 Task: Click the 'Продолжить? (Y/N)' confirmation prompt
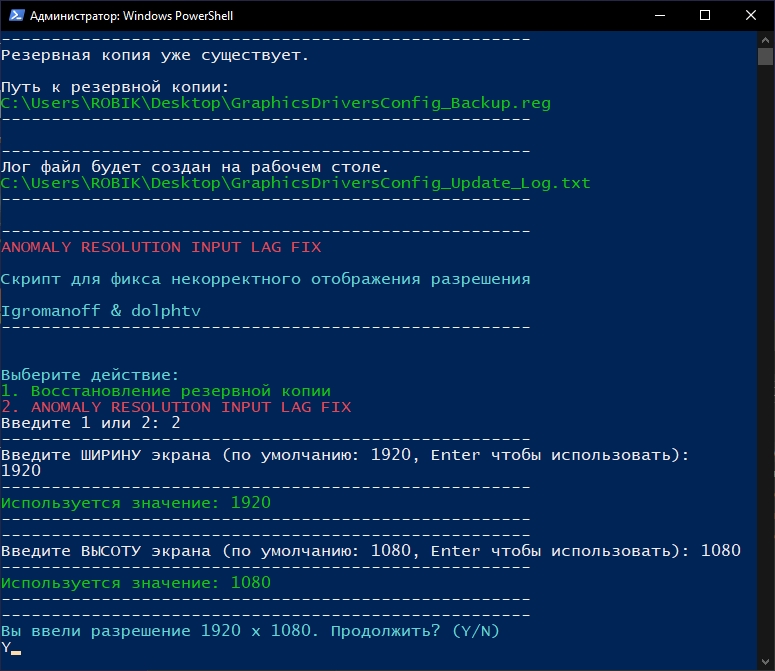(x=250, y=631)
